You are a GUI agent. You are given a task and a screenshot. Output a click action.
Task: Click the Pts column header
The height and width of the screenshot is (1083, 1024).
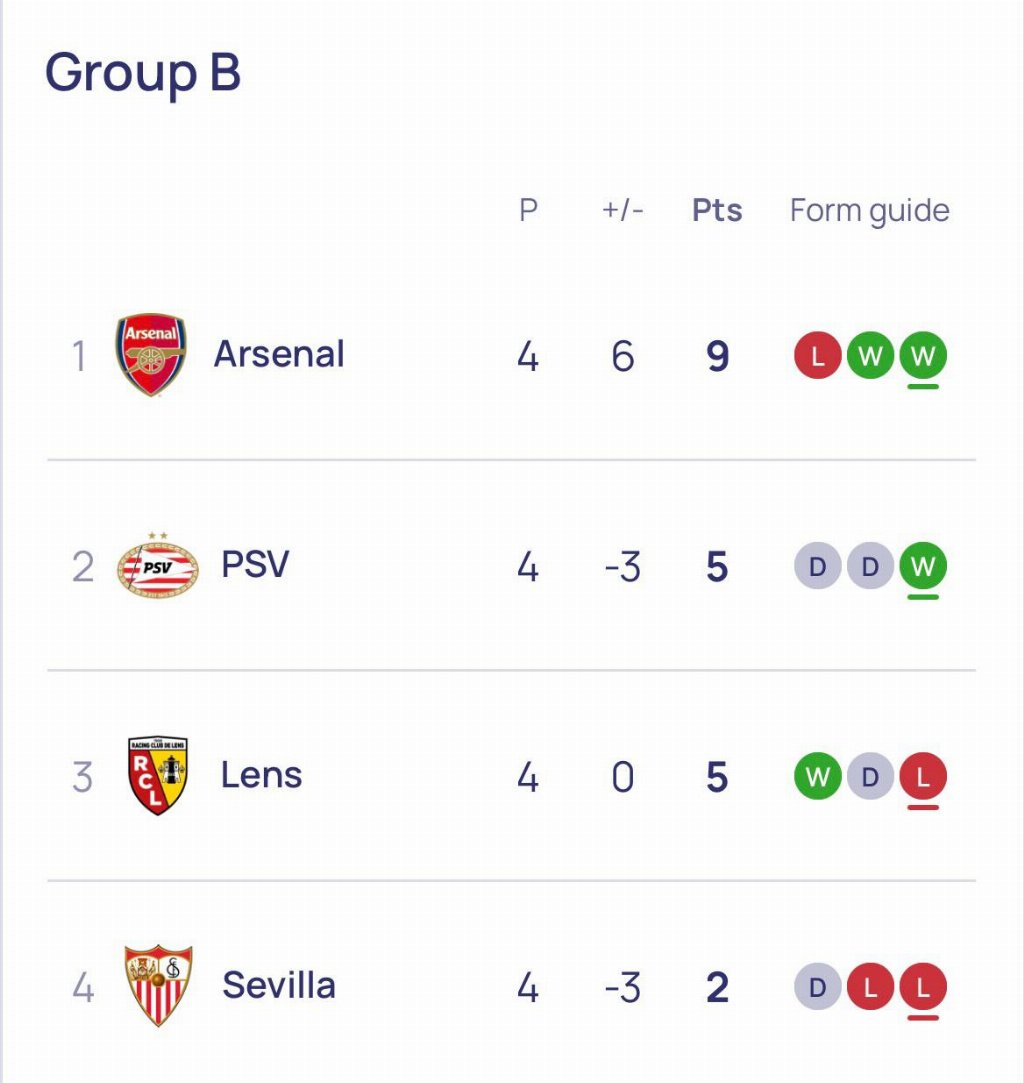[717, 211]
